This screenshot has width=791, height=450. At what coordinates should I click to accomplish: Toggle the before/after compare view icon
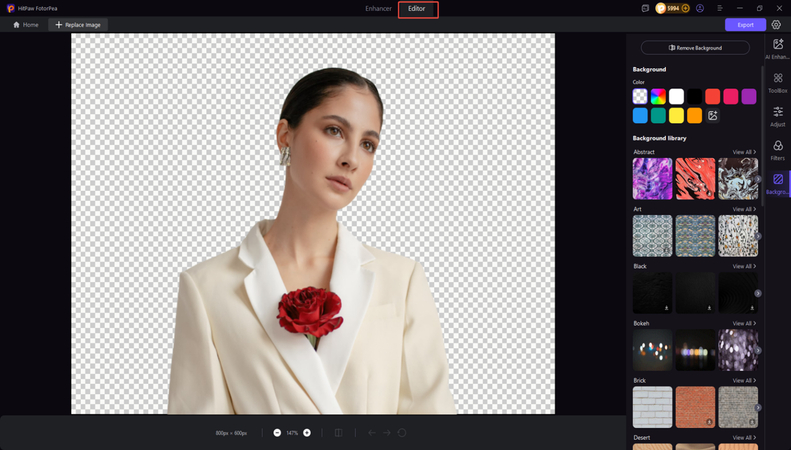point(338,433)
